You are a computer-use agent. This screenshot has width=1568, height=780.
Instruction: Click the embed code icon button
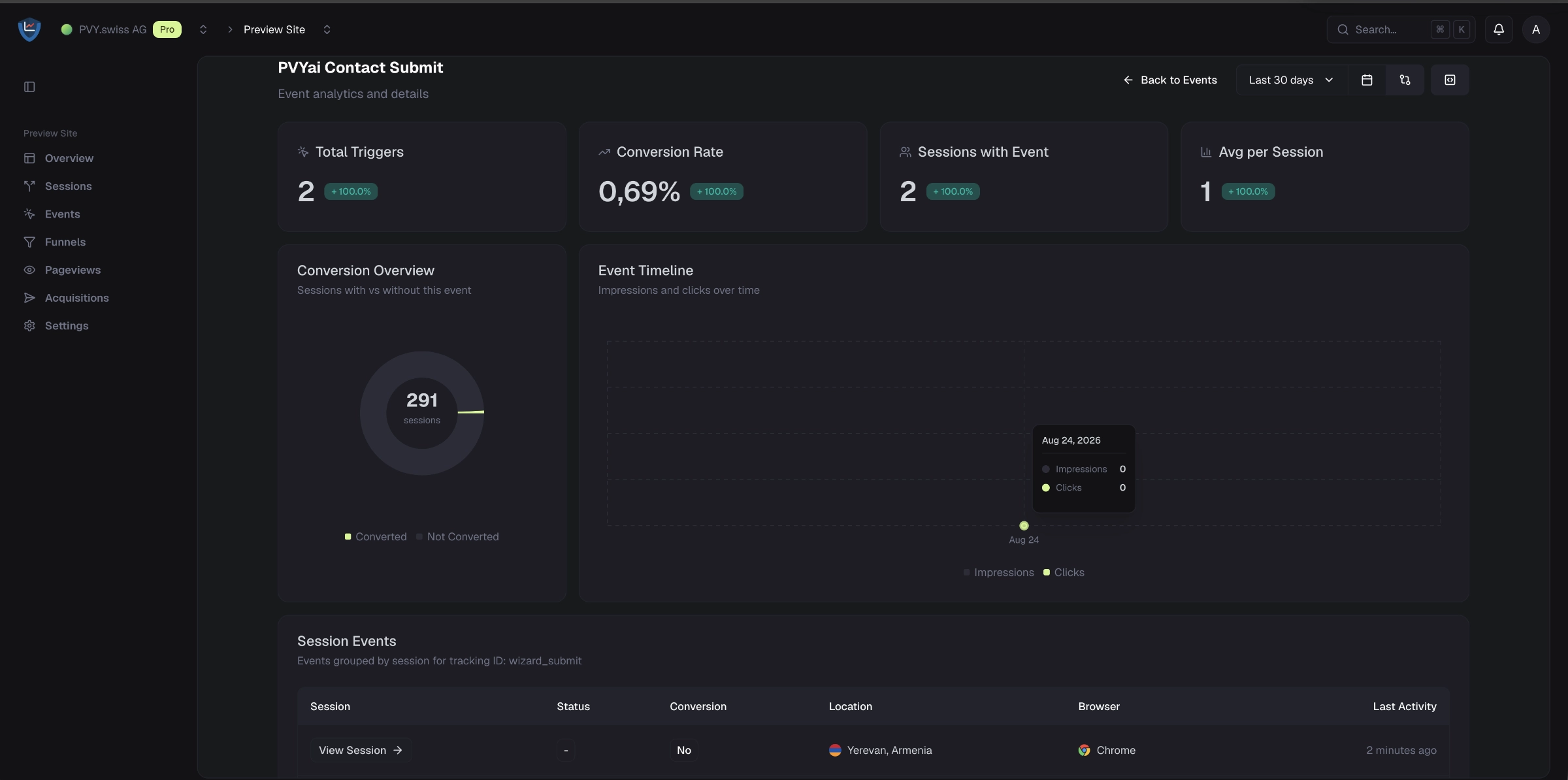coord(1450,80)
